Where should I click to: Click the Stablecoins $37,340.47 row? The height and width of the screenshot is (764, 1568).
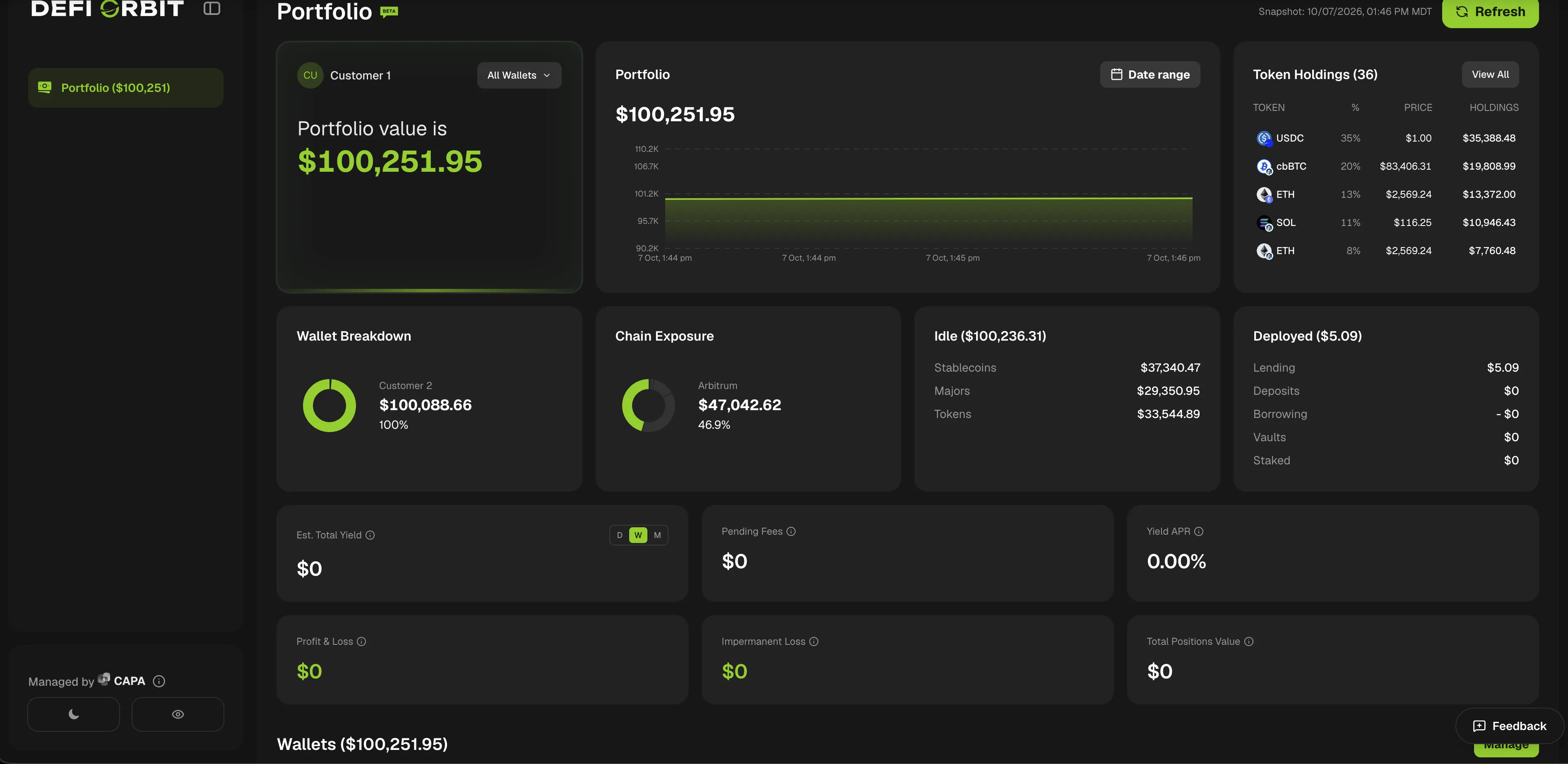tap(1067, 368)
